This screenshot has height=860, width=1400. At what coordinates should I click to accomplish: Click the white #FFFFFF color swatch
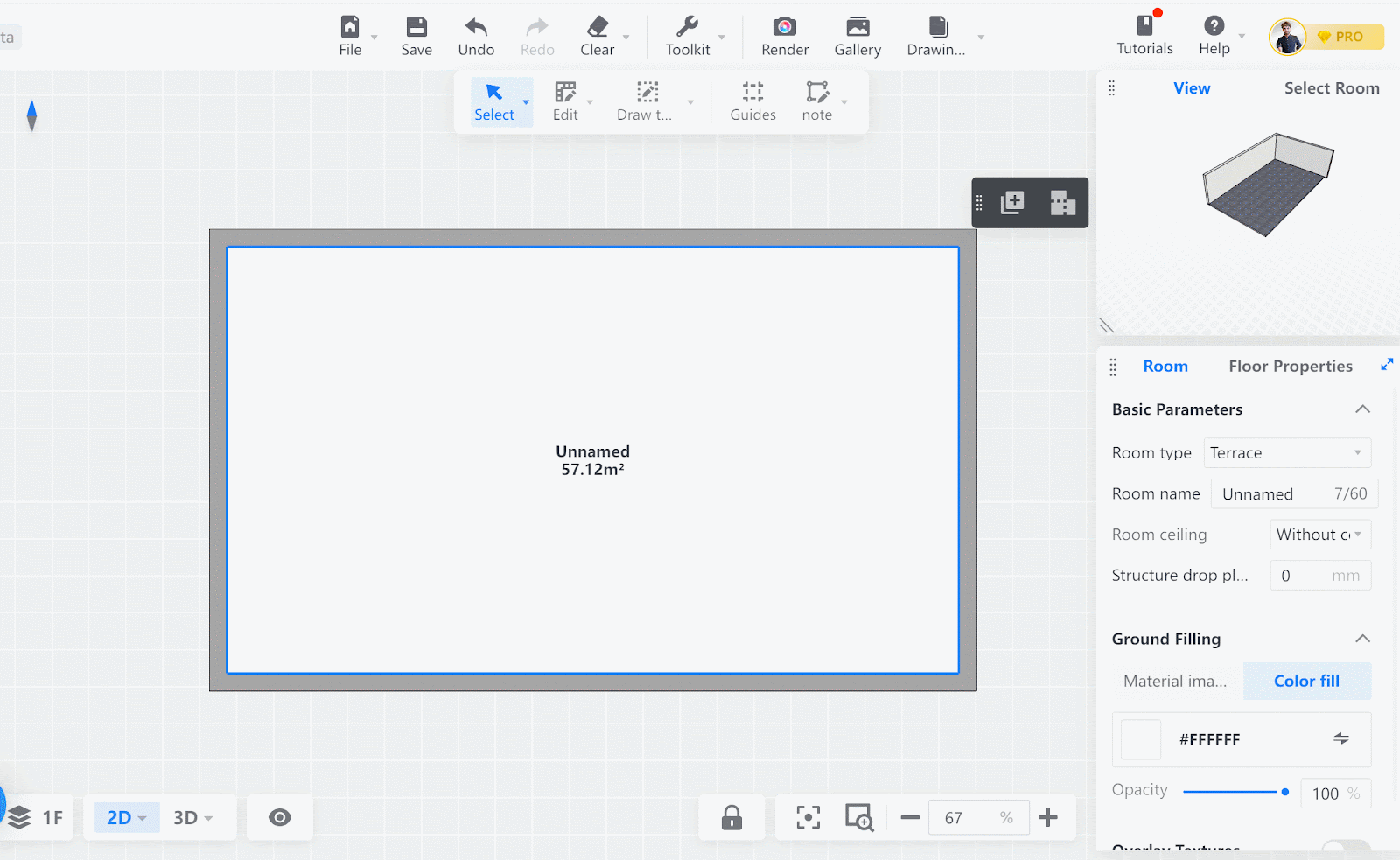click(x=1141, y=739)
